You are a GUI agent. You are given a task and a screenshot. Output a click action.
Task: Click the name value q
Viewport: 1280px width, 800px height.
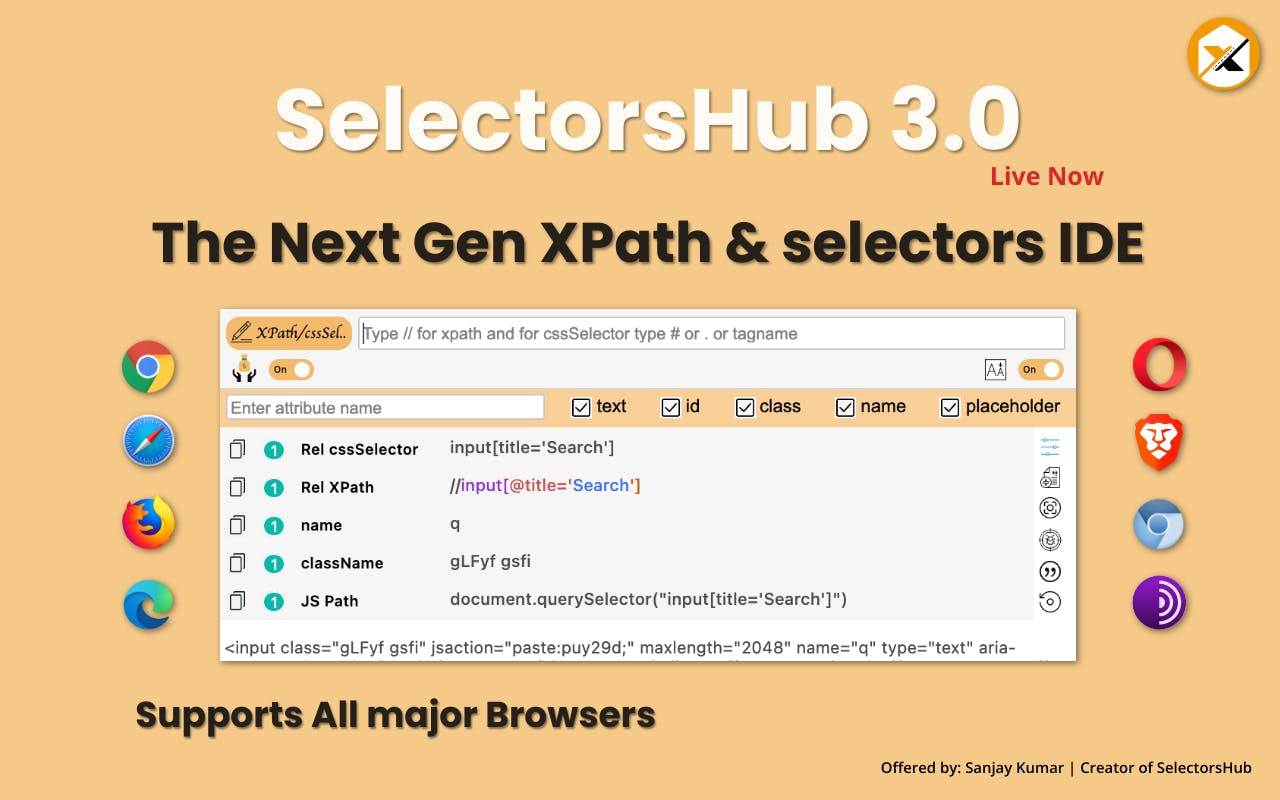click(x=455, y=524)
